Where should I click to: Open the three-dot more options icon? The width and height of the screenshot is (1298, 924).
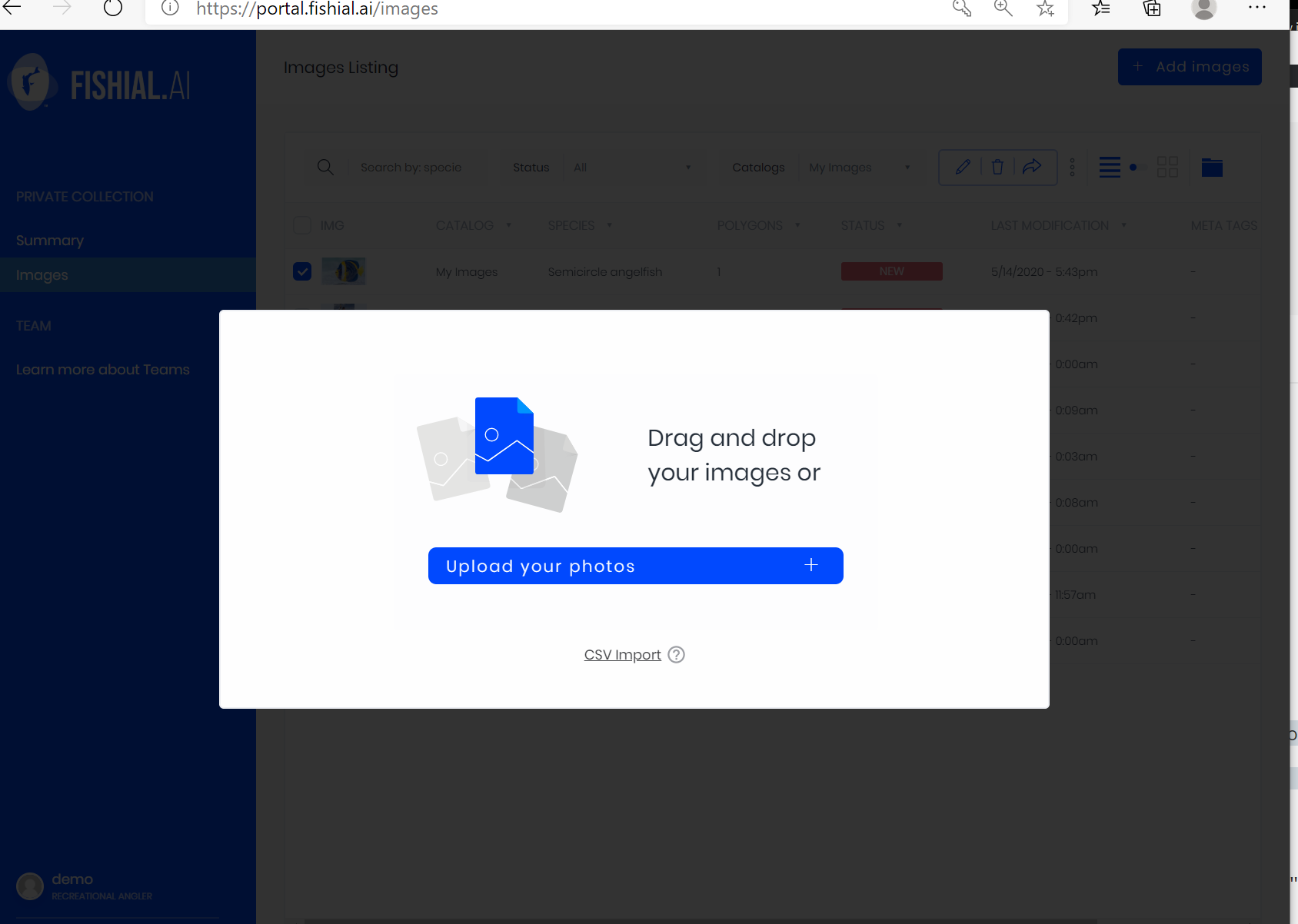coord(1073,167)
